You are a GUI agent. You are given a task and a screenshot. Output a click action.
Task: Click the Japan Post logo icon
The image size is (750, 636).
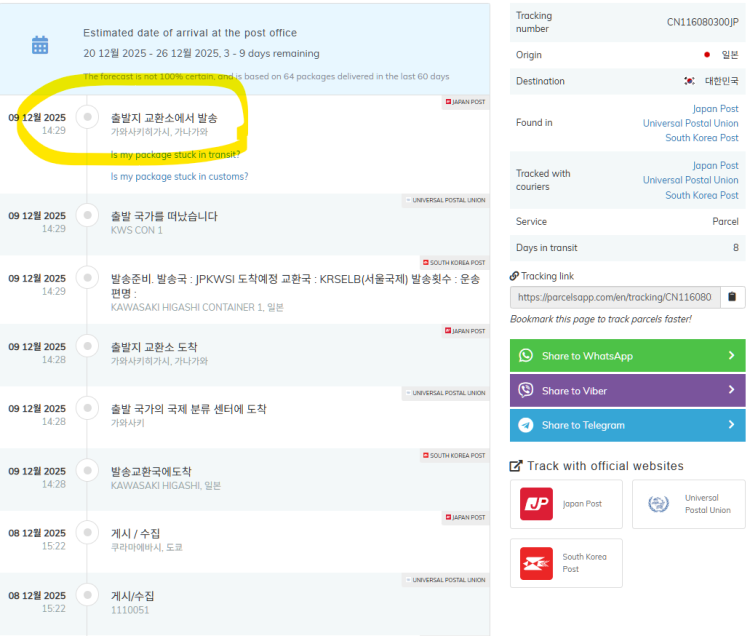coord(536,504)
